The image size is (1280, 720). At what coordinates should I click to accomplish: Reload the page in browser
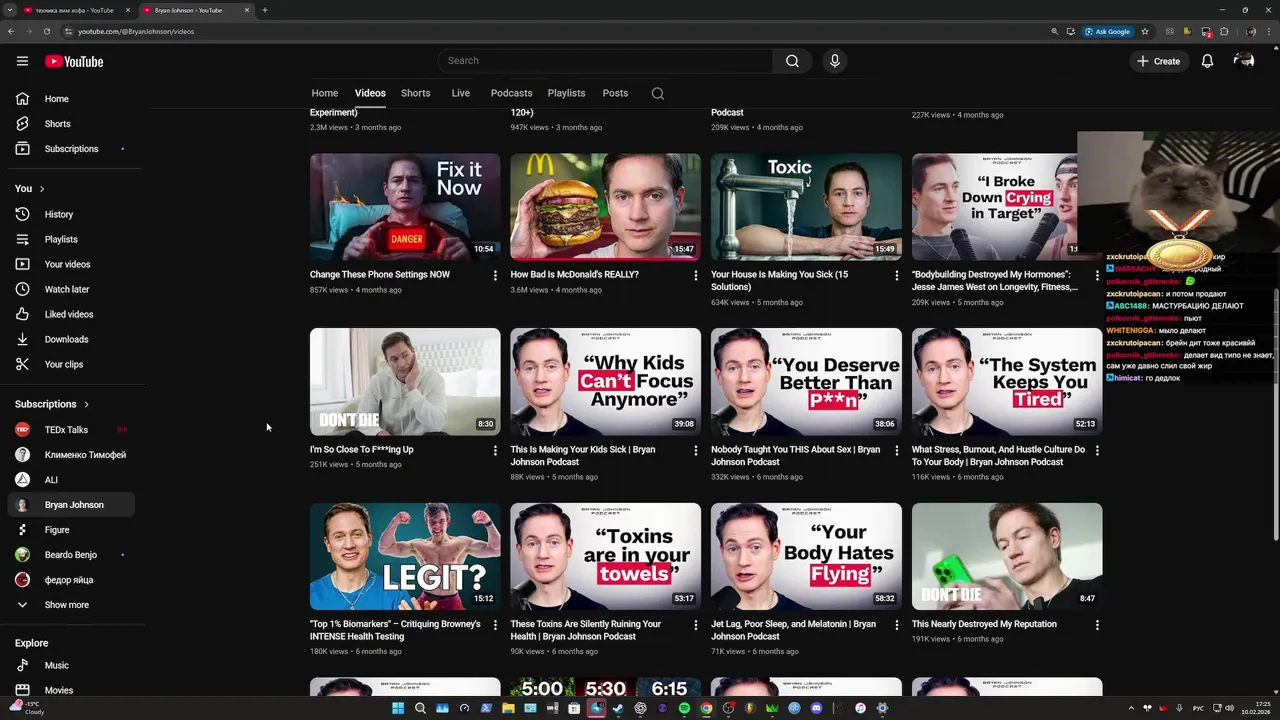pyautogui.click(x=46, y=31)
